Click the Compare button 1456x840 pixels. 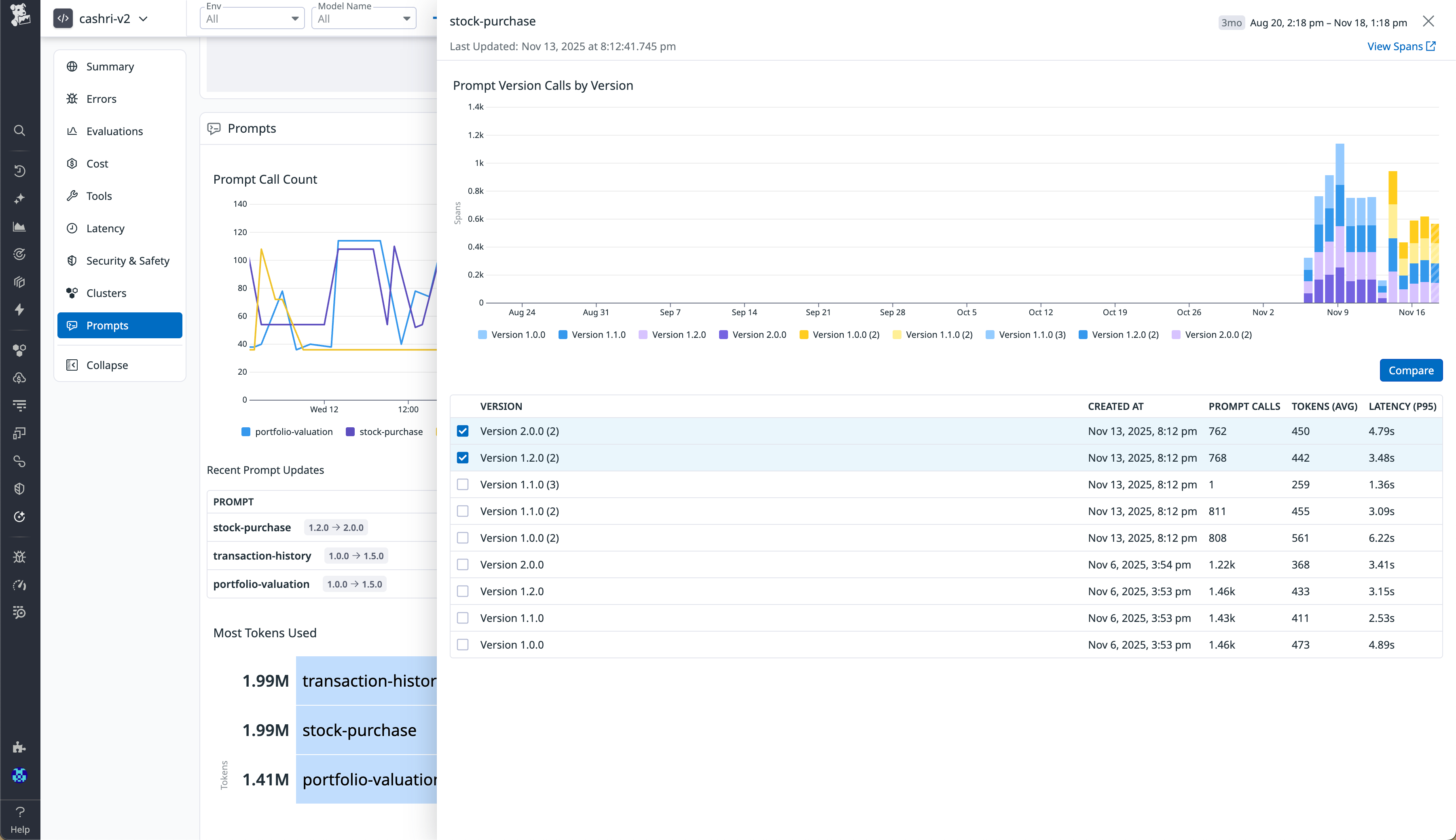click(1410, 370)
